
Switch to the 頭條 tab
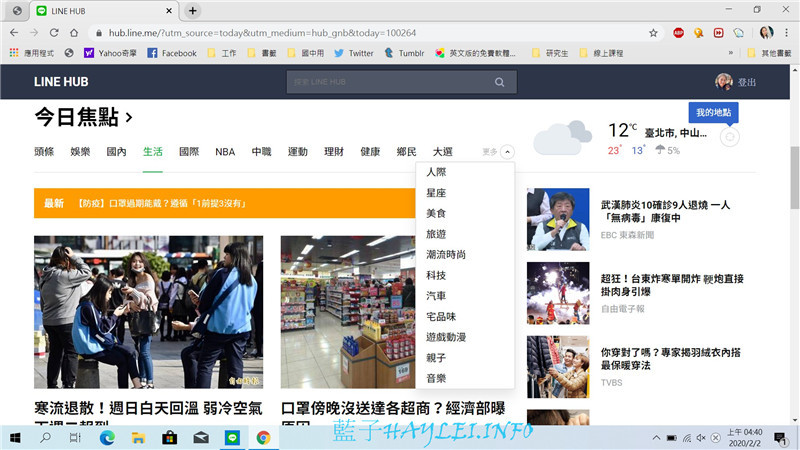tap(44, 152)
